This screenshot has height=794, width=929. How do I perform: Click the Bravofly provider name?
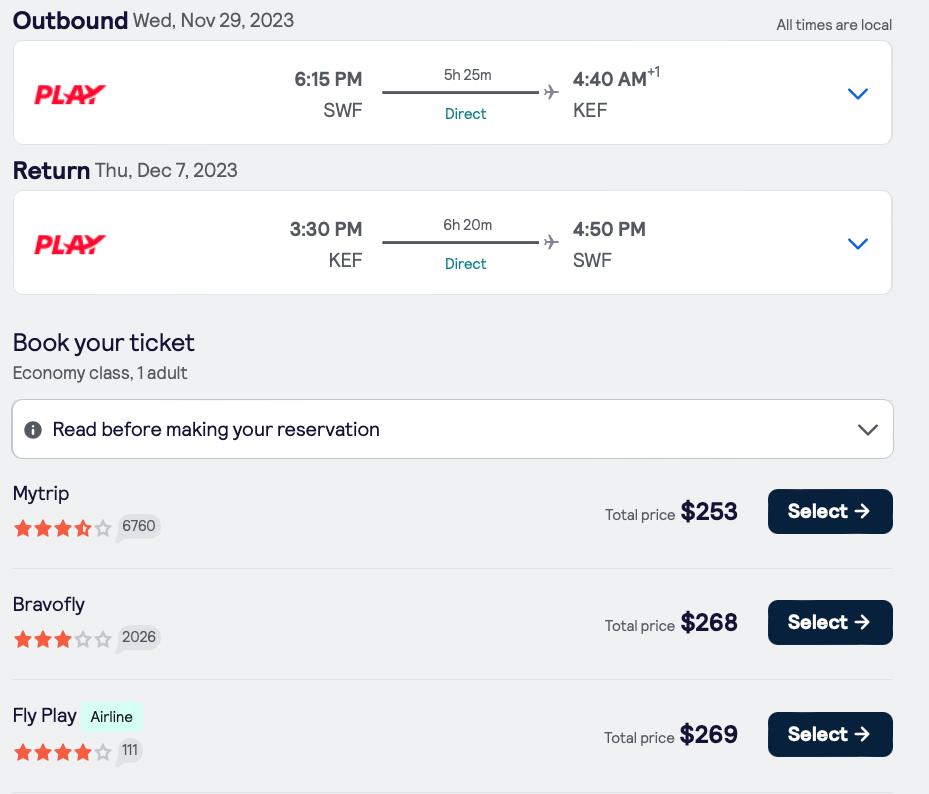click(49, 604)
